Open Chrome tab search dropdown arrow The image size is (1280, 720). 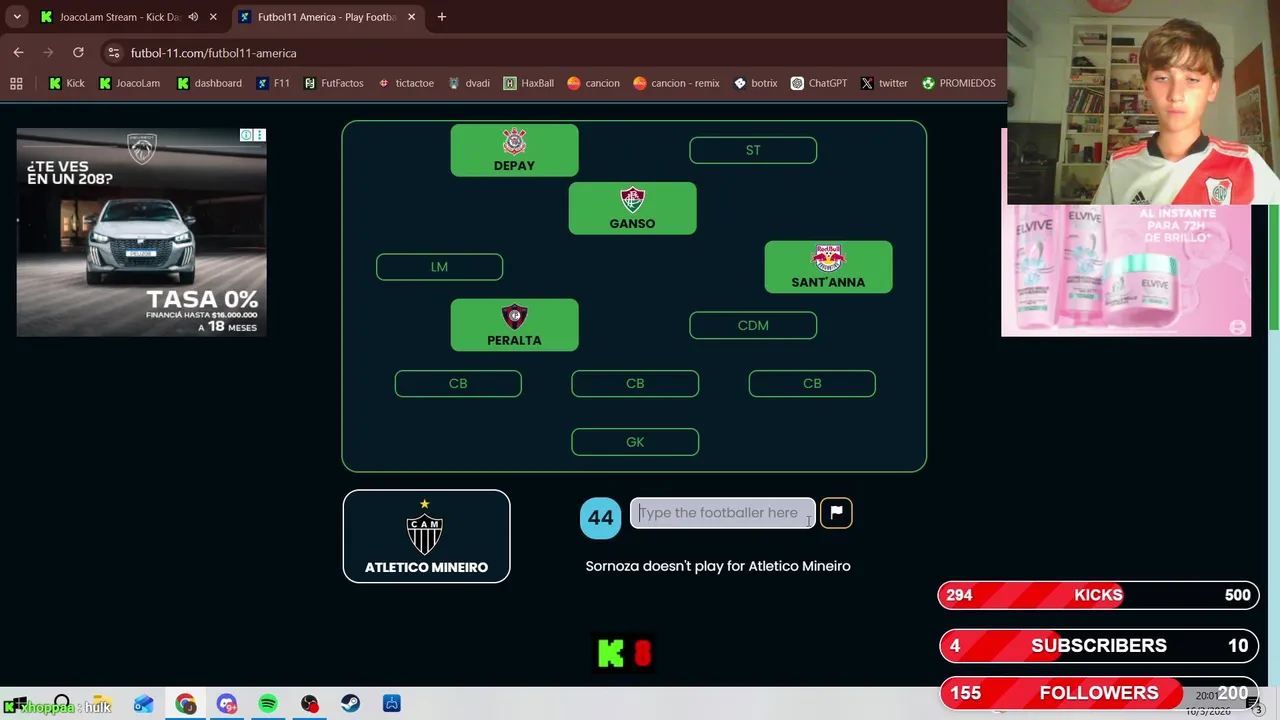pos(17,17)
